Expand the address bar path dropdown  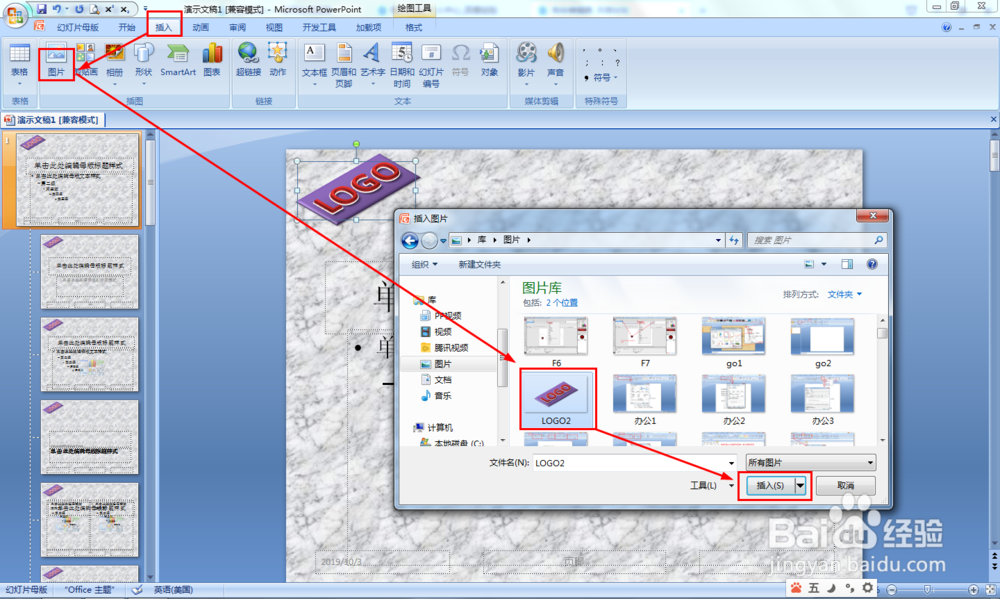point(718,240)
